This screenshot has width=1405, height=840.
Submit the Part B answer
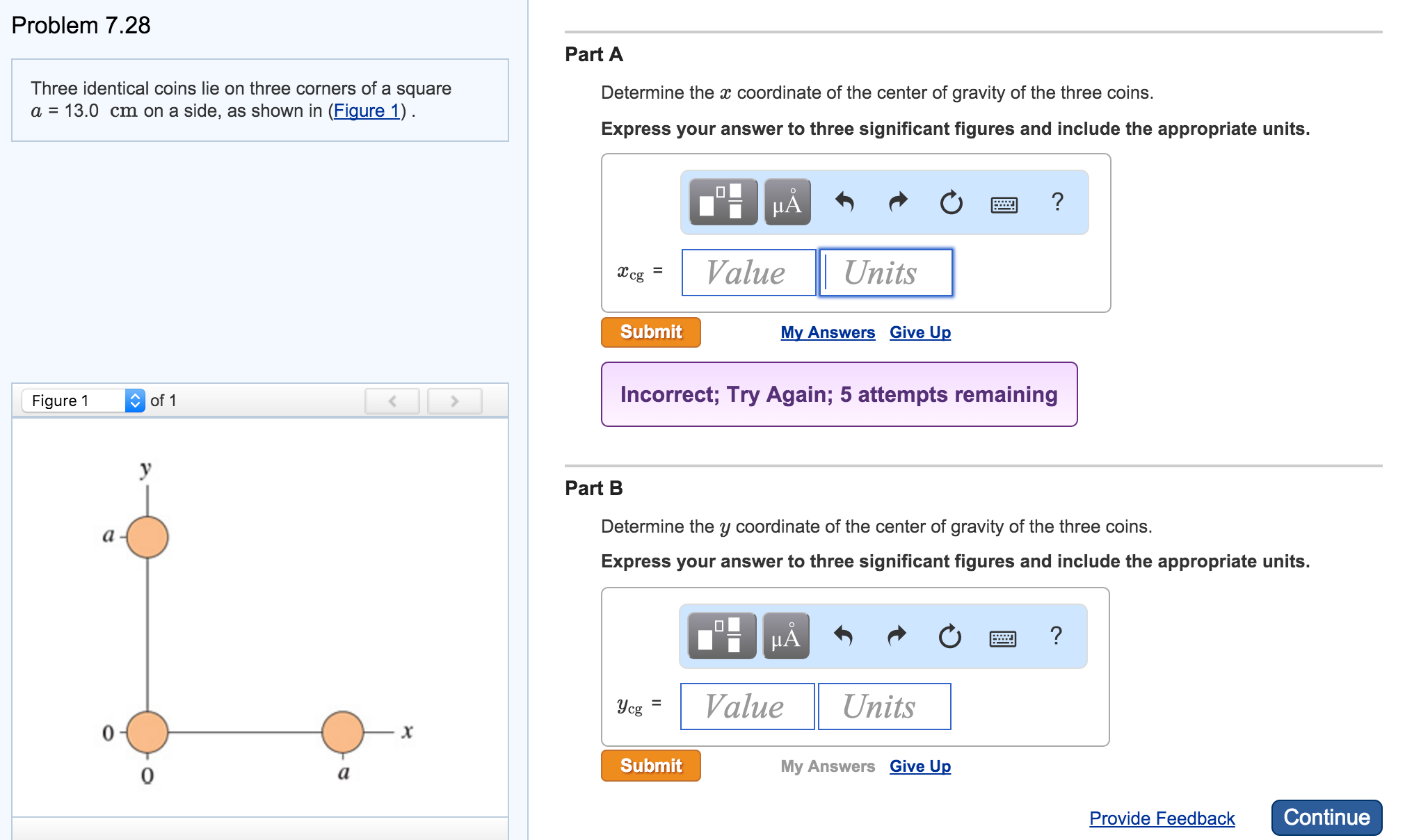[x=650, y=765]
